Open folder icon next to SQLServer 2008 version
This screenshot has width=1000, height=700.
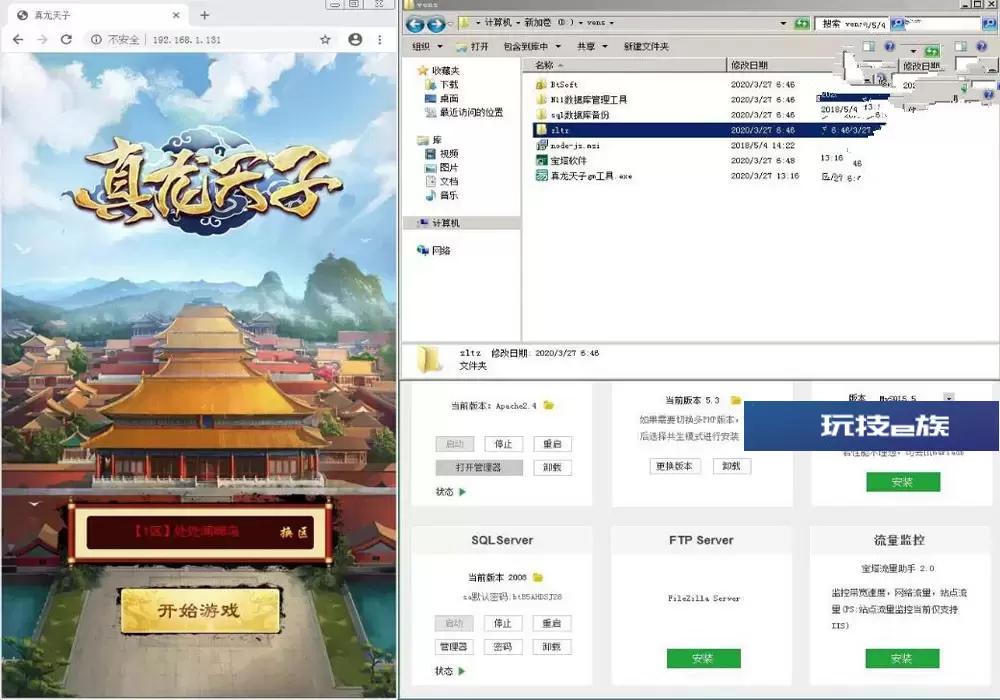click(x=538, y=578)
